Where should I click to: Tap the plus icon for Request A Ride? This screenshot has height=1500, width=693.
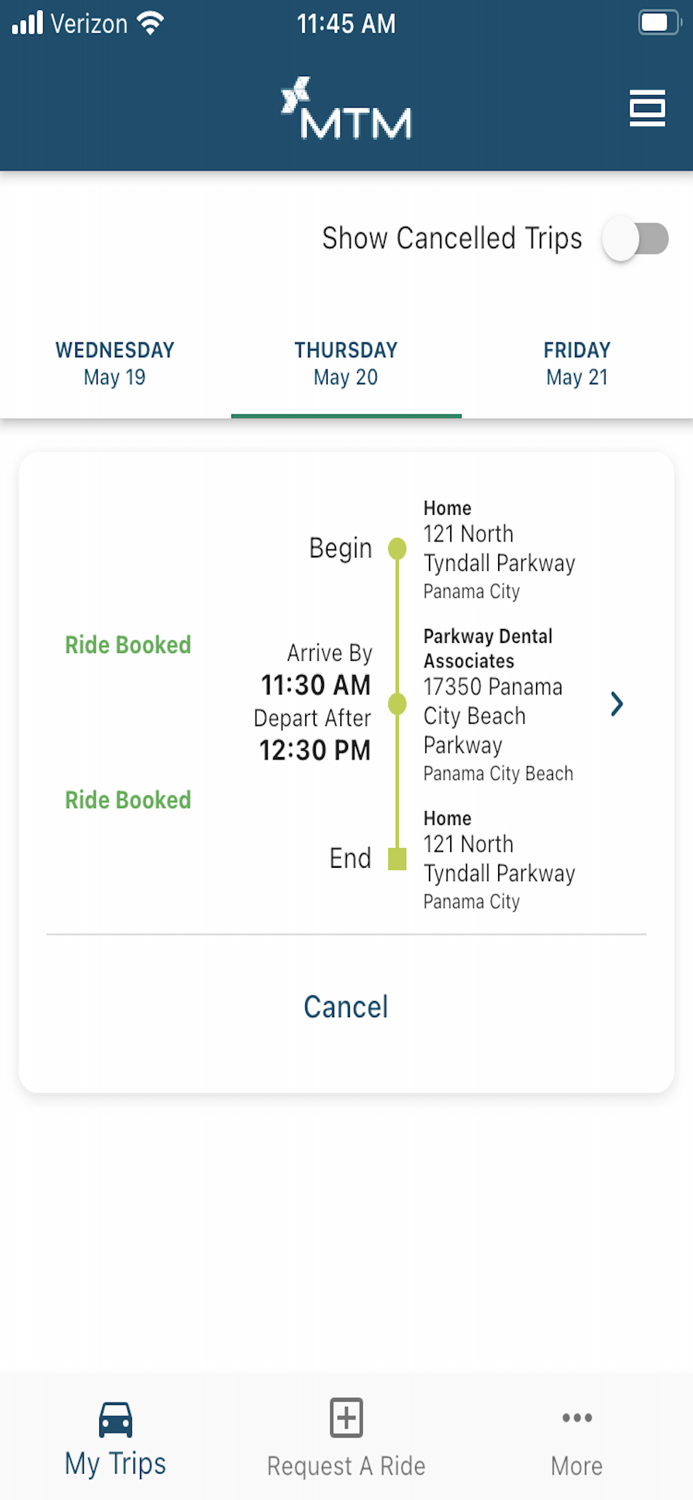click(346, 1418)
